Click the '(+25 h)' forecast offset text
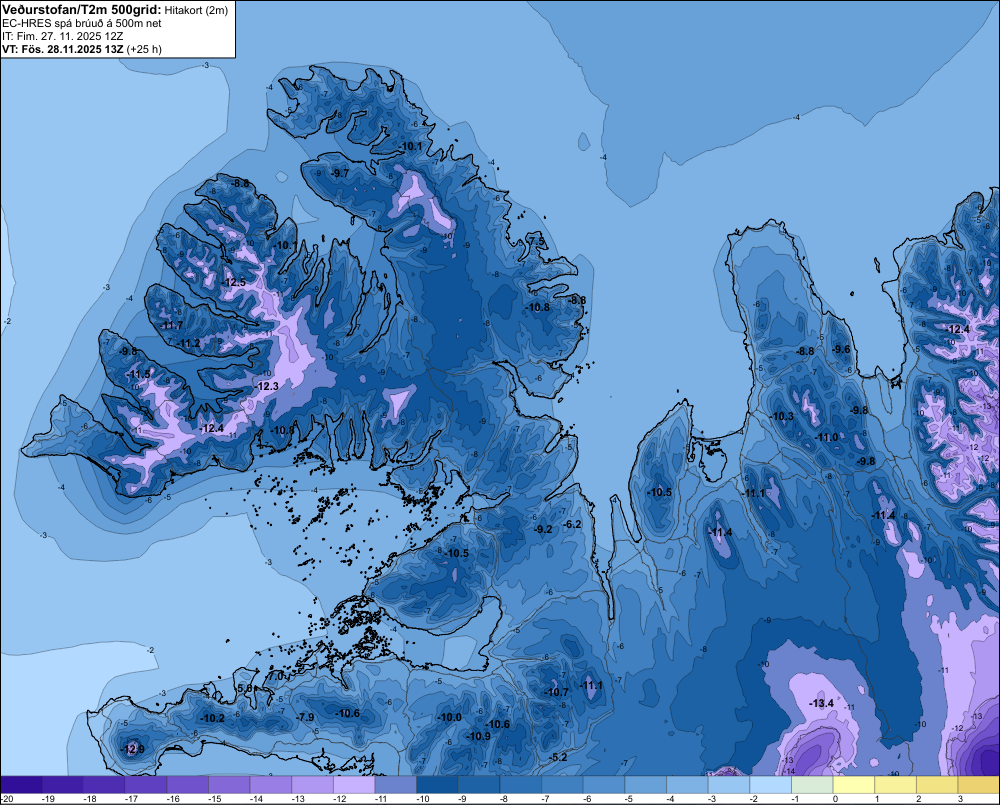The height and width of the screenshot is (805, 1000). pos(144,49)
